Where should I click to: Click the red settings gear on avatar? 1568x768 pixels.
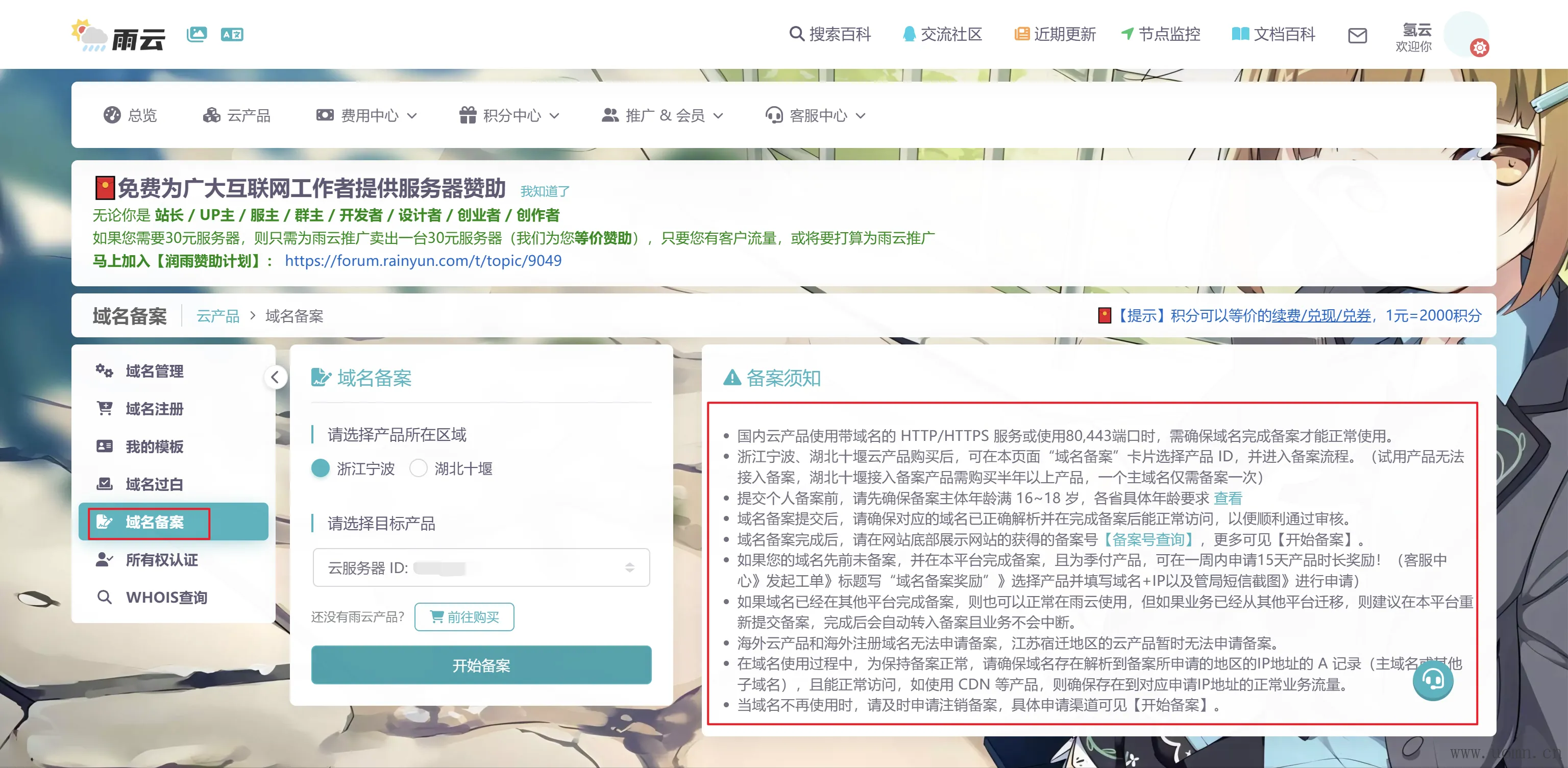pos(1479,47)
